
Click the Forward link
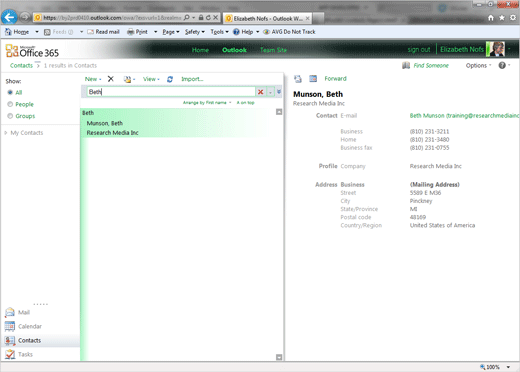[335, 79]
